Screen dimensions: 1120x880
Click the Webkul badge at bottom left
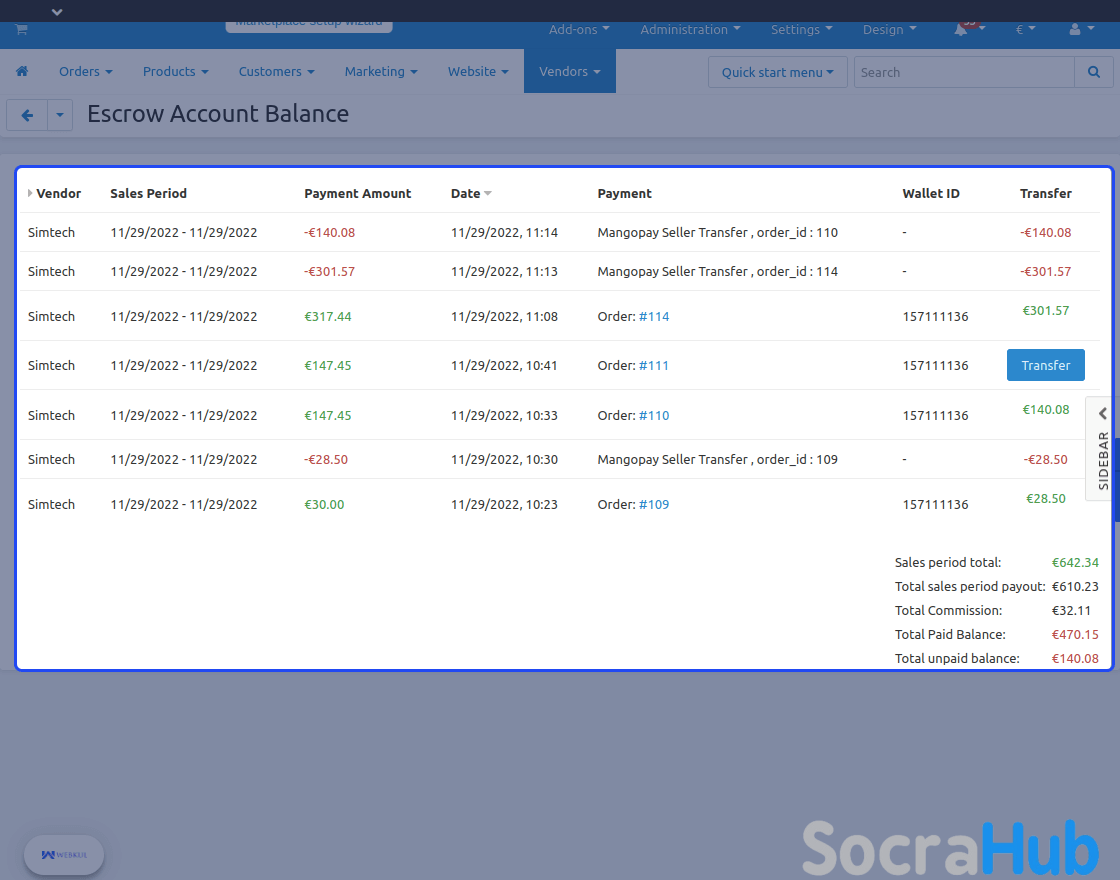click(x=64, y=855)
